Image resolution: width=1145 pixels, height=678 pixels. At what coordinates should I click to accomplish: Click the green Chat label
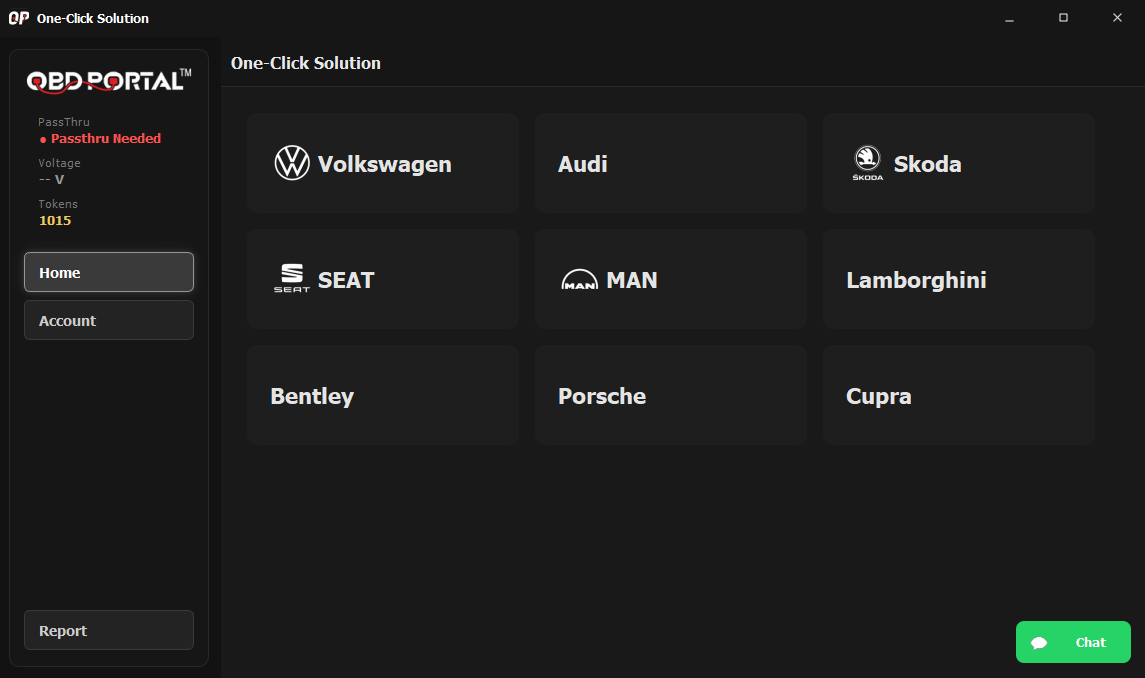pos(1090,642)
